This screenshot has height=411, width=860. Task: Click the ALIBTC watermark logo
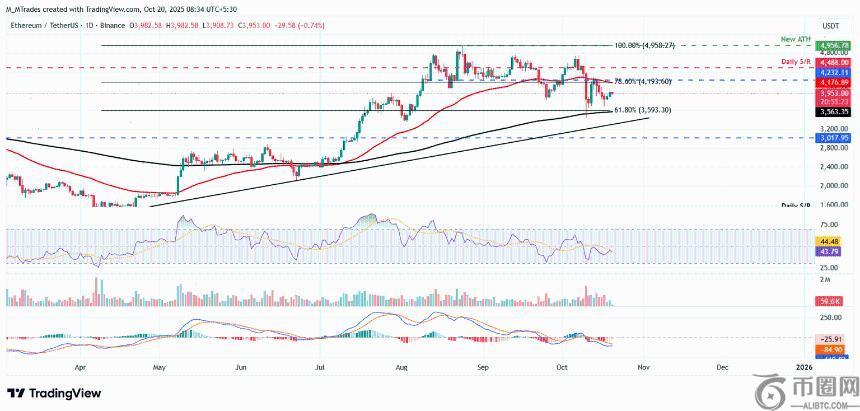tap(805, 390)
